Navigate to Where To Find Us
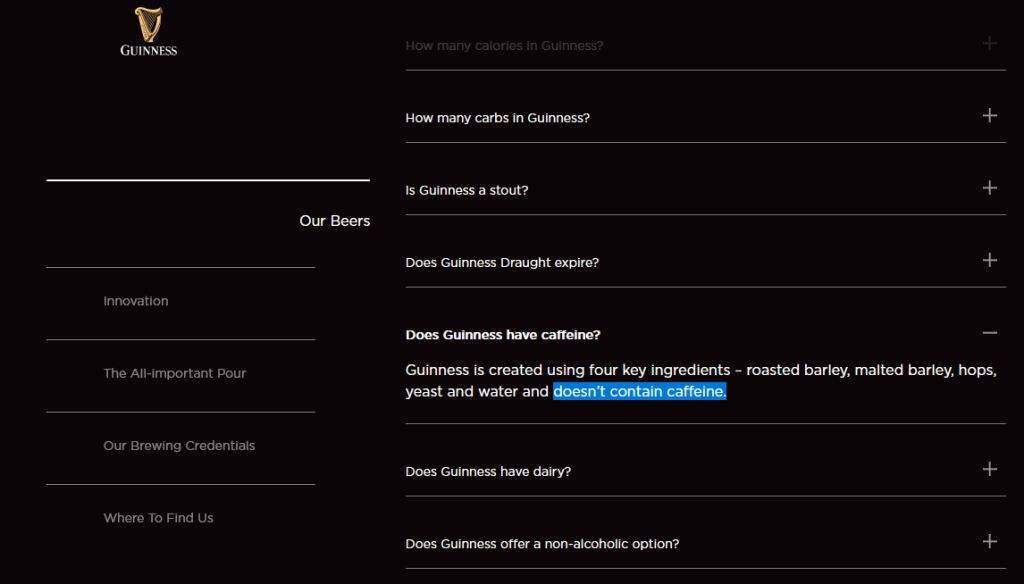Viewport: 1024px width, 584px height. pyautogui.click(x=158, y=518)
